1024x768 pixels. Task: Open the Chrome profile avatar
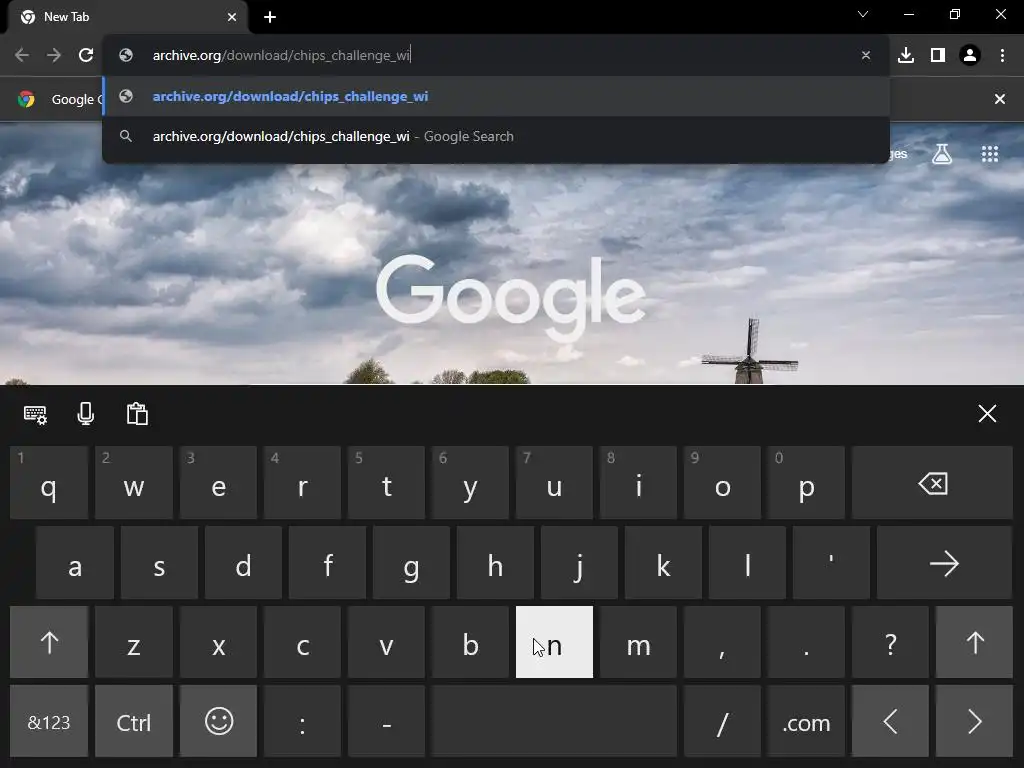tap(970, 56)
